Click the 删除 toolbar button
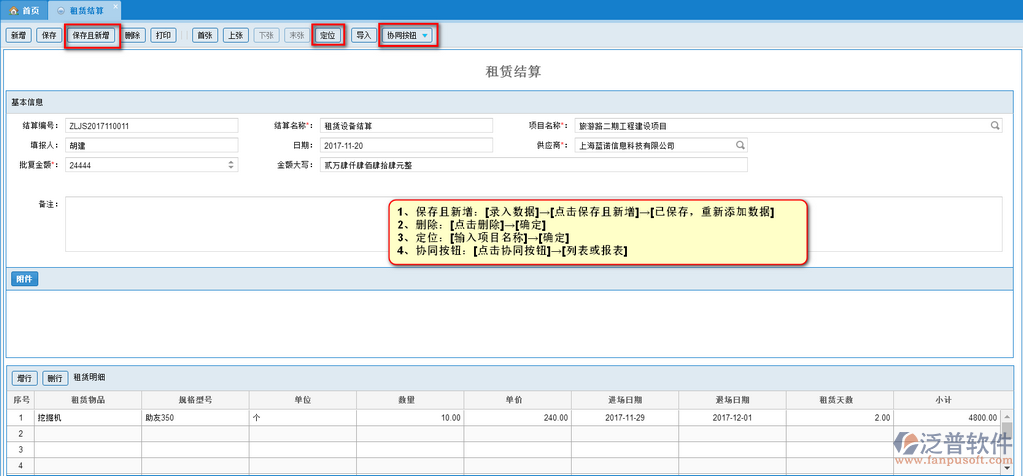The width and height of the screenshot is (1023, 476). tap(134, 35)
